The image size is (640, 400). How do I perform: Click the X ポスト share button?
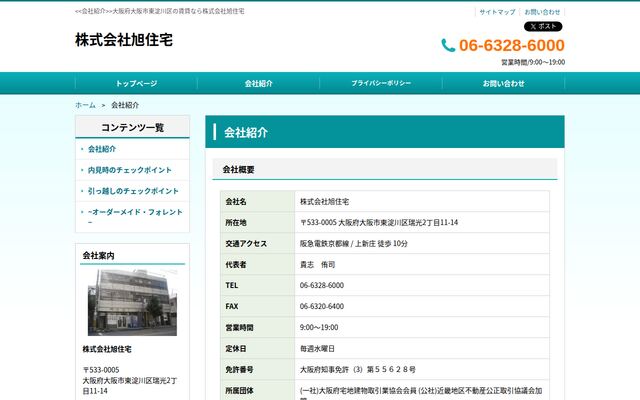pos(543,27)
